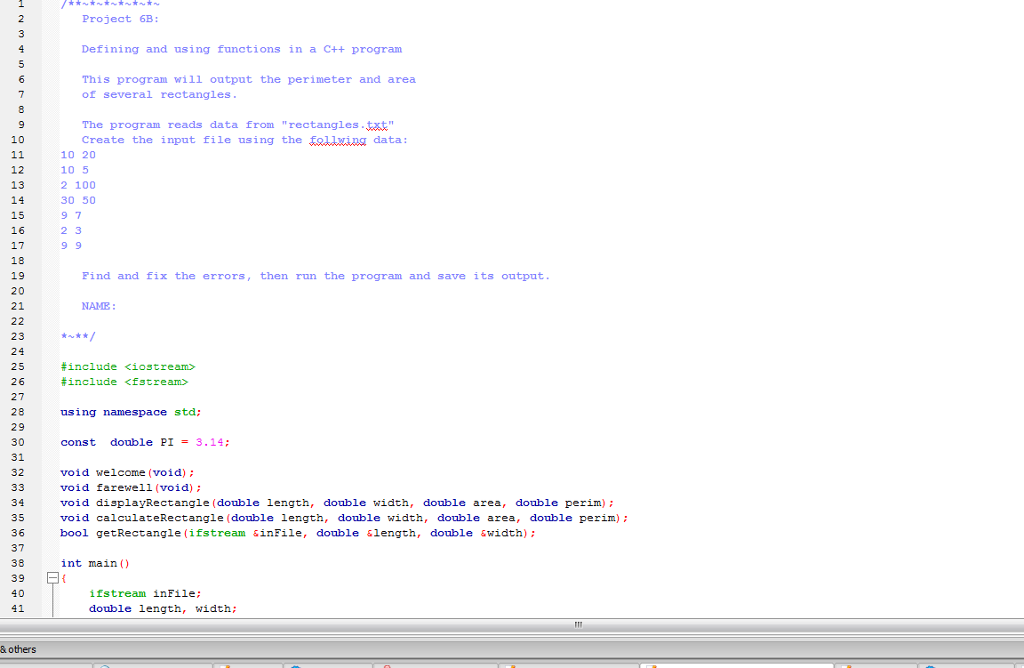Place cursor on 'using namespace std;' line
Viewport: 1024px width, 668px height.
(x=130, y=411)
